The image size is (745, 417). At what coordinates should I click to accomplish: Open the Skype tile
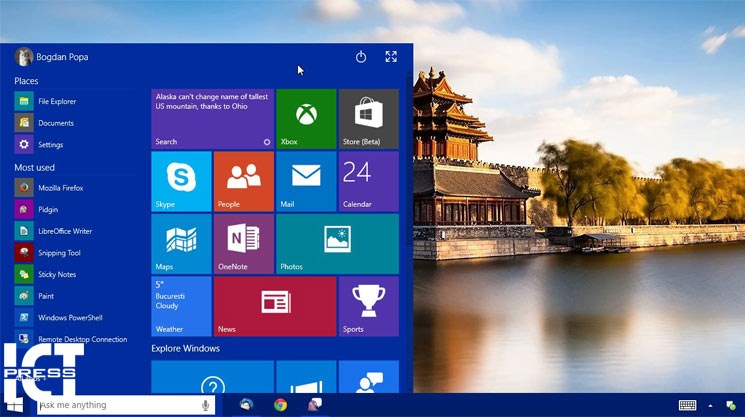(x=181, y=181)
